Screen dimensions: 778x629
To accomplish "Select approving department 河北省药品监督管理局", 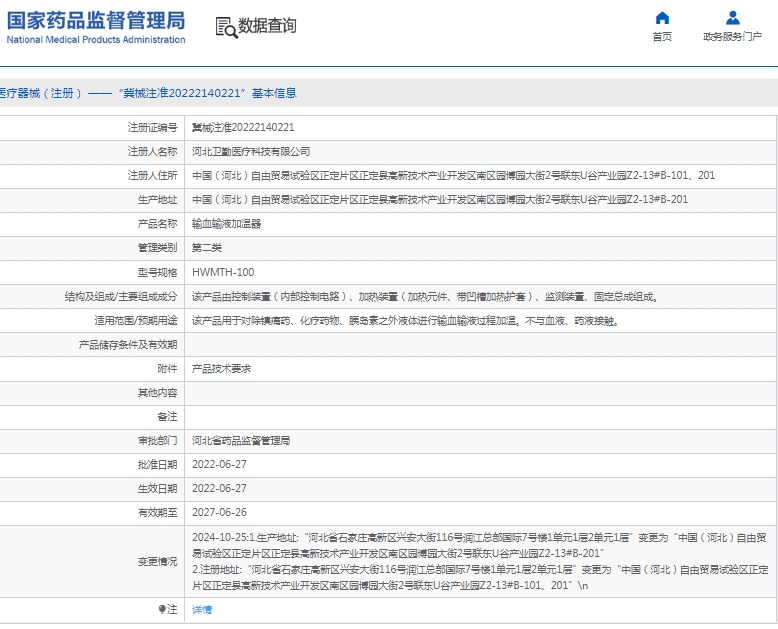I will 241,440.
